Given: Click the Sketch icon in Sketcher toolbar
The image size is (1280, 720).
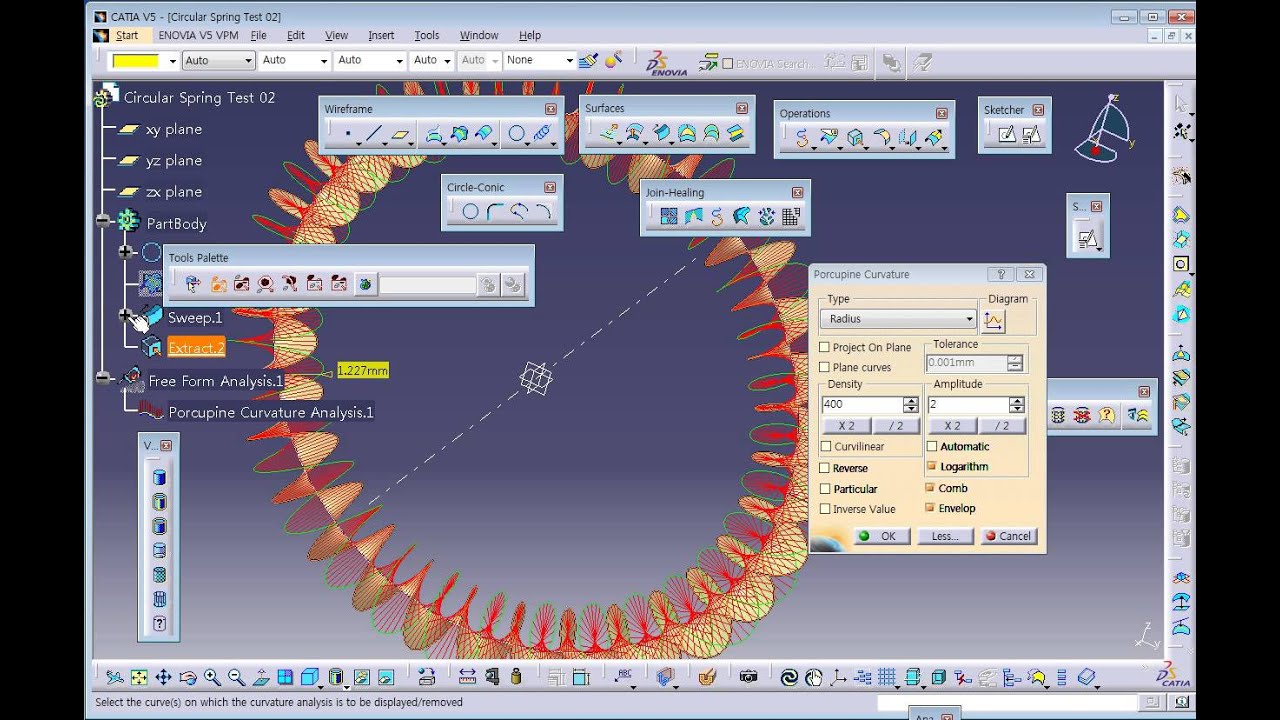Looking at the screenshot, I should (x=1006, y=134).
